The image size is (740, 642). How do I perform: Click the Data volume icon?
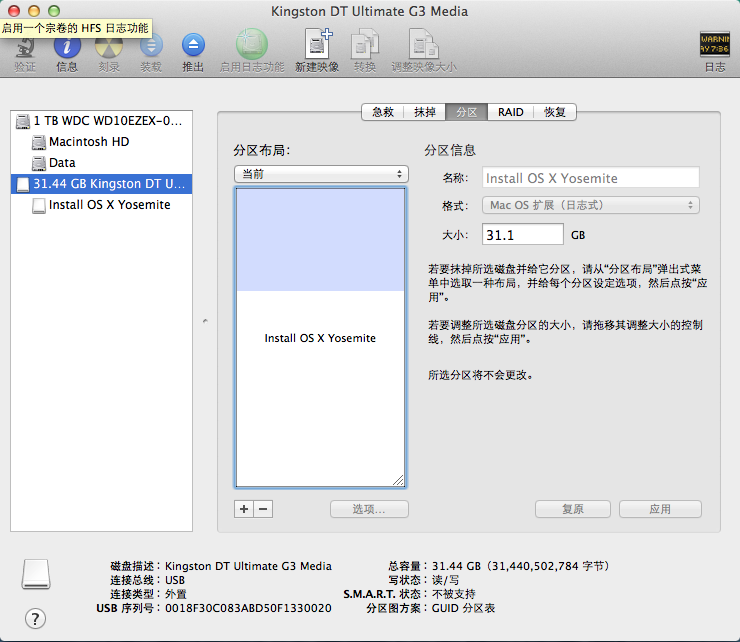coord(39,163)
